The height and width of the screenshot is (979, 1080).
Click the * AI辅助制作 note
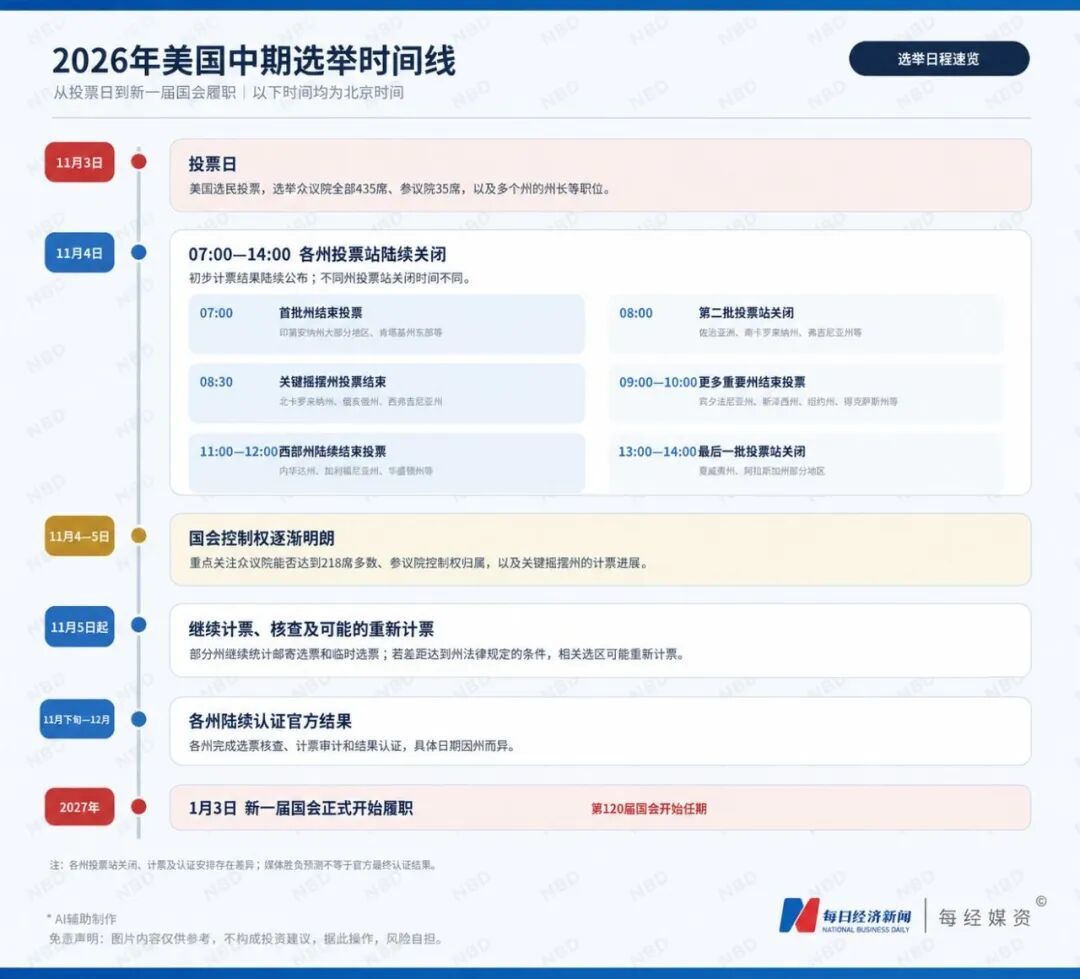point(81,918)
